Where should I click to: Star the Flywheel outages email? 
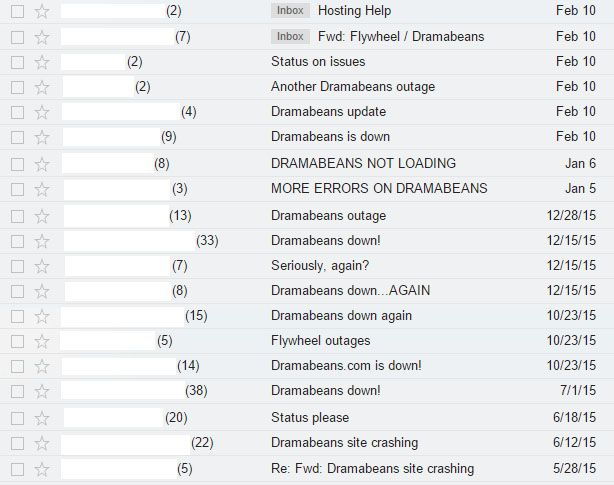click(42, 342)
